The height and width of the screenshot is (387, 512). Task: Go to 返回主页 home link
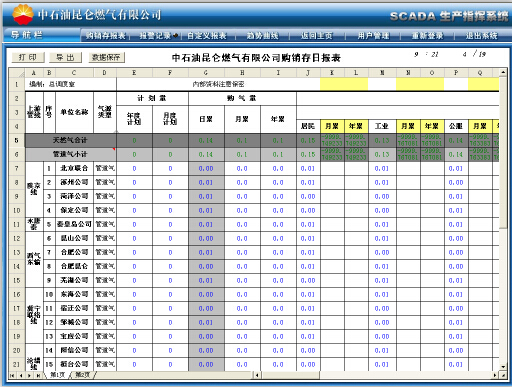coord(317,35)
